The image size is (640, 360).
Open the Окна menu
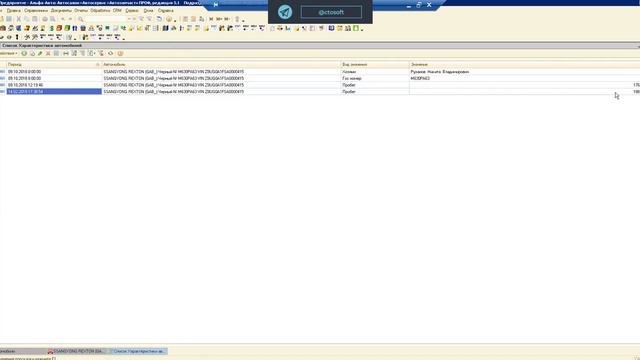[149, 11]
